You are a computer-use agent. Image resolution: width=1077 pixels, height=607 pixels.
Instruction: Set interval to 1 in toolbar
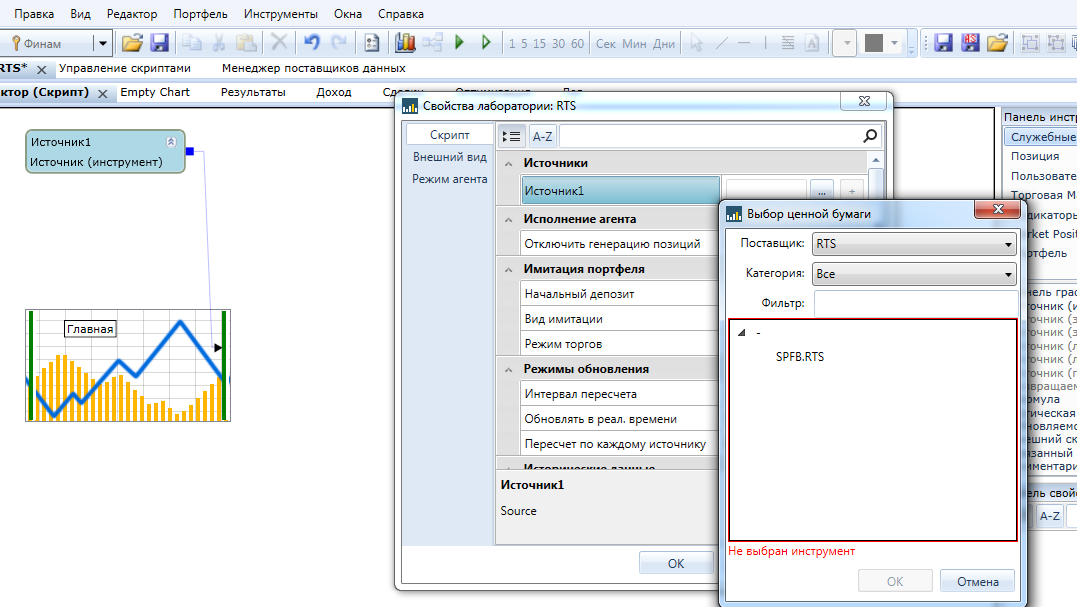pyautogui.click(x=512, y=44)
